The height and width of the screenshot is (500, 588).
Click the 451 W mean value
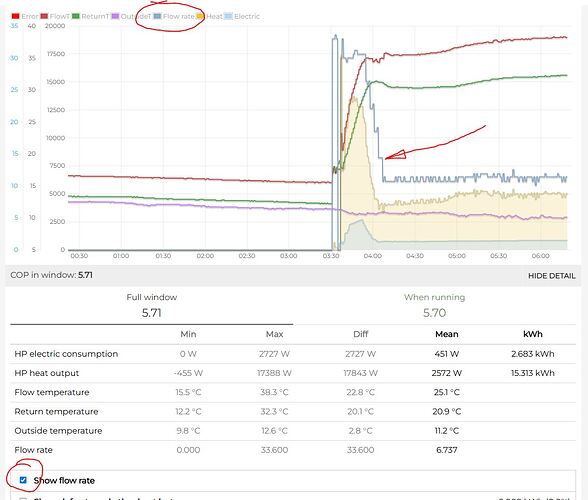tap(447, 354)
